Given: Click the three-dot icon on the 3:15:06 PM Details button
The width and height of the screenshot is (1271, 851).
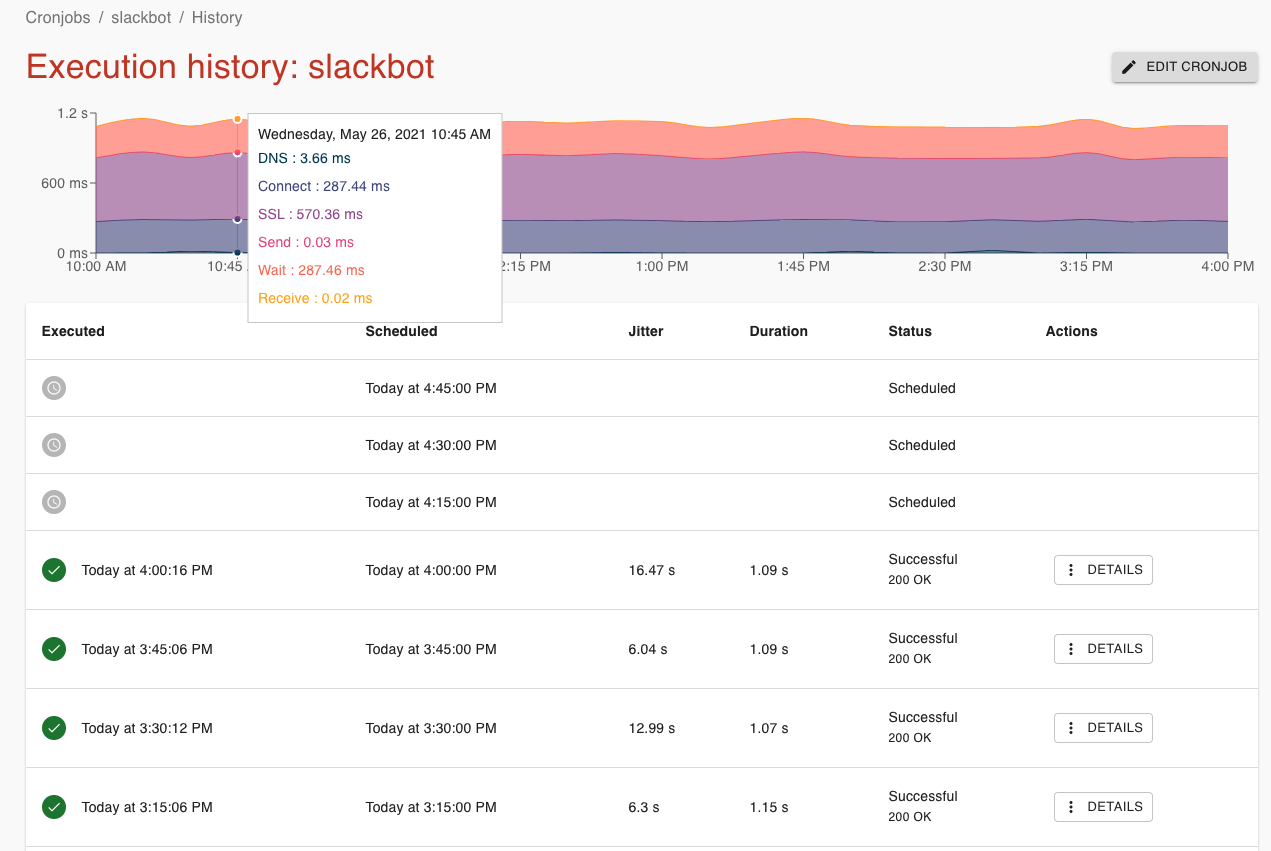Looking at the screenshot, I should coord(1071,807).
